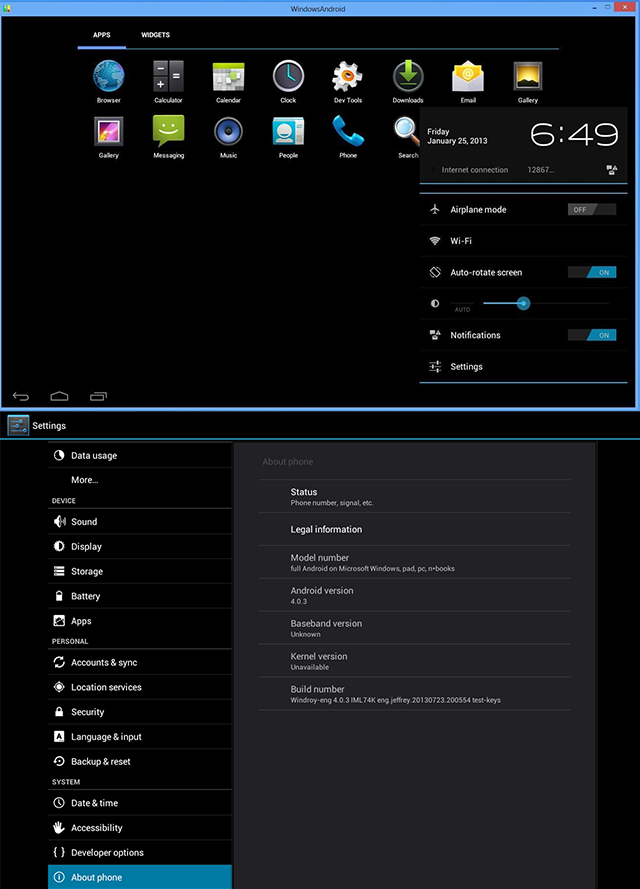
Task: Select the Apps tab
Action: point(102,35)
